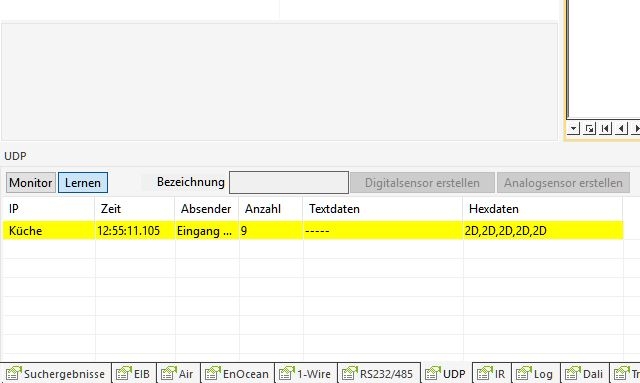Click the expand-to-corner arrow icon
Viewport: 640px width, 383px height.
coord(589,129)
